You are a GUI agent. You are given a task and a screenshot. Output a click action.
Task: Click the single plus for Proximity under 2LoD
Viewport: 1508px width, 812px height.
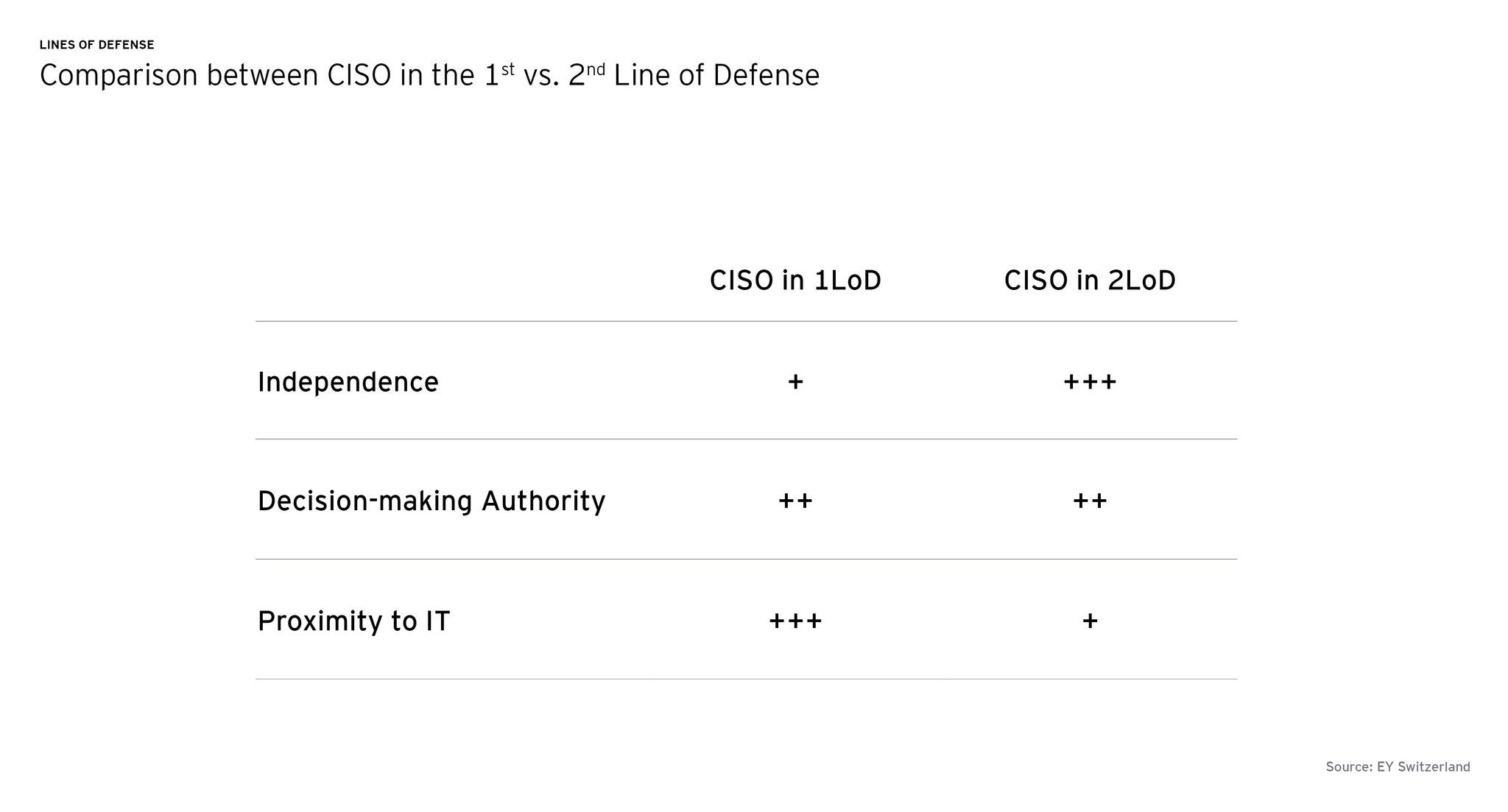(x=1090, y=621)
